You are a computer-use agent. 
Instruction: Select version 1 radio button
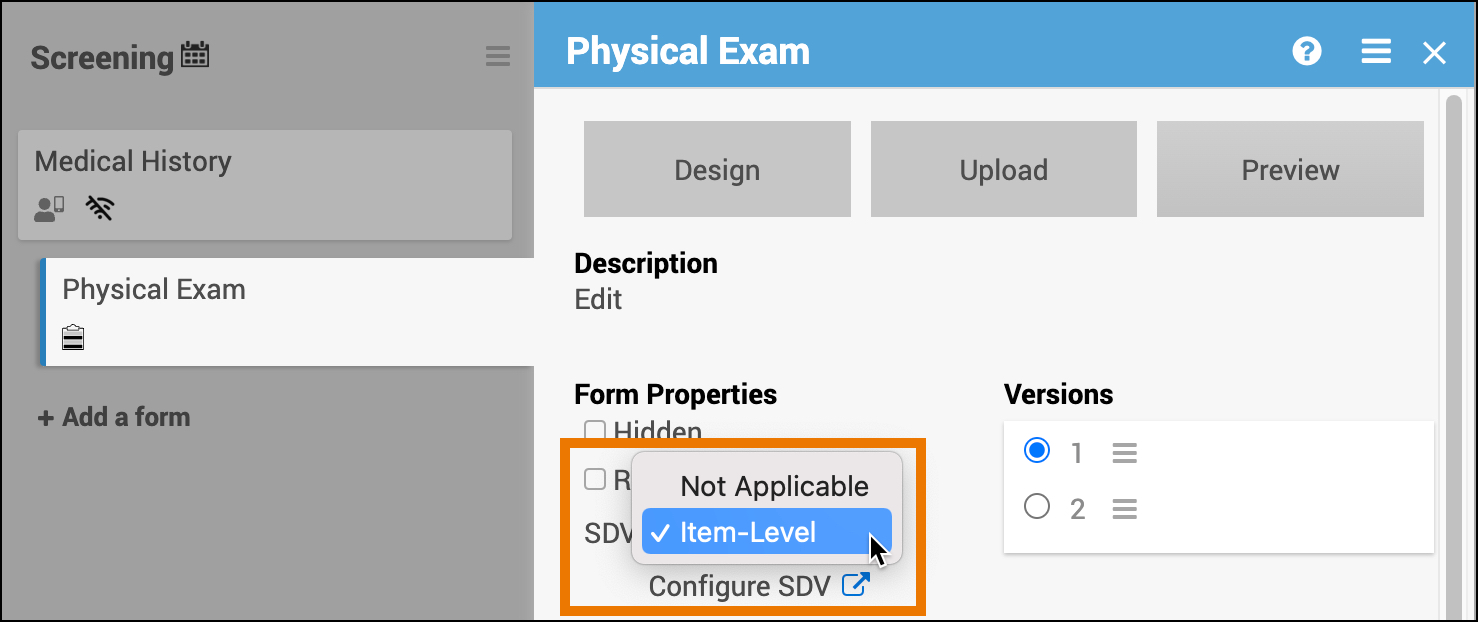1038,452
